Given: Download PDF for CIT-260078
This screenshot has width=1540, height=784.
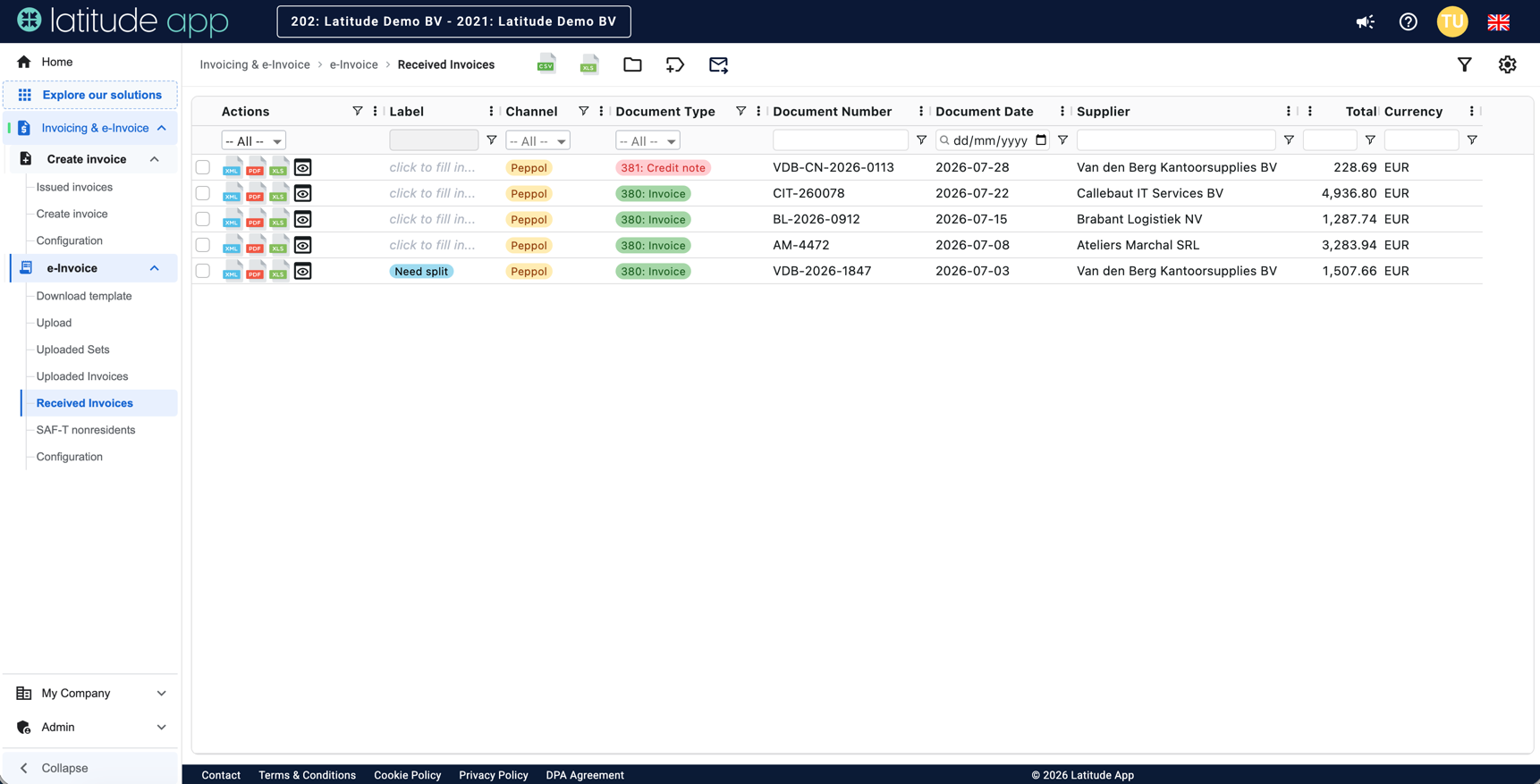Looking at the screenshot, I should point(255,193).
